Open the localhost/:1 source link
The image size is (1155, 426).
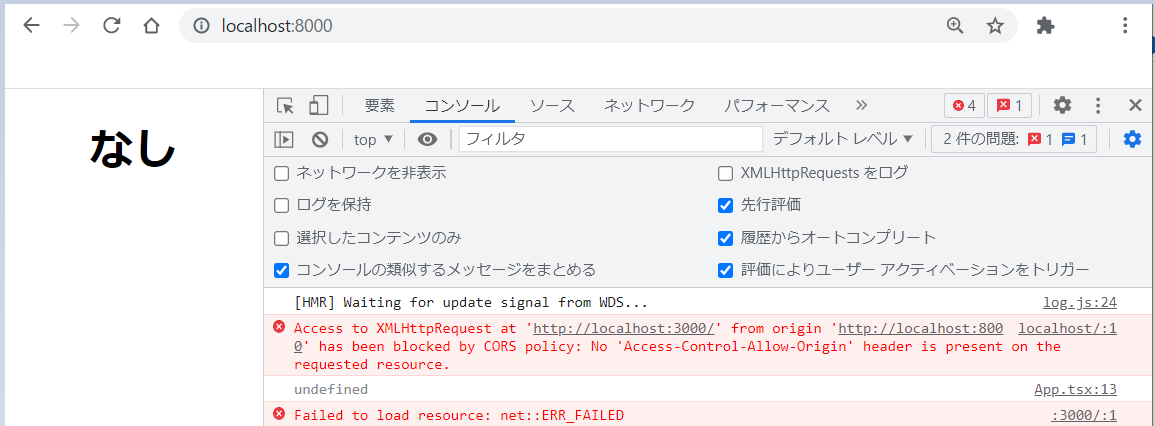(1067, 328)
